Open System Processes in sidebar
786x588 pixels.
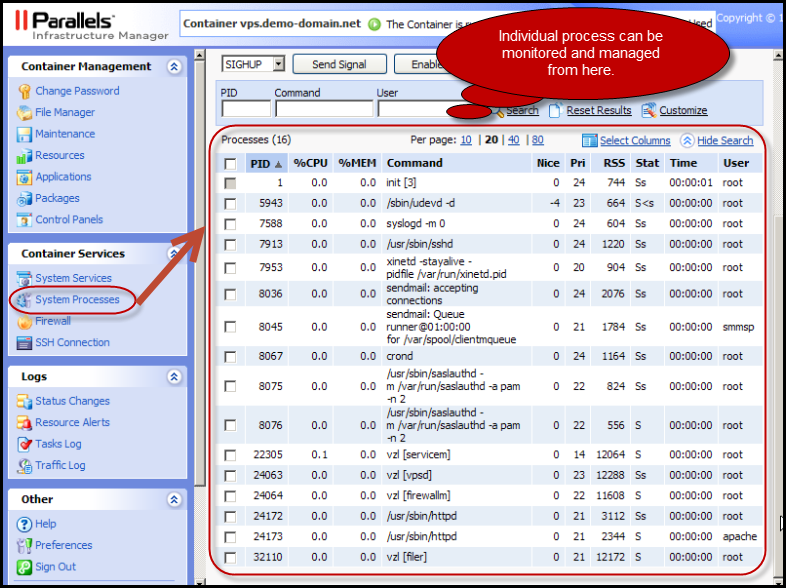[77, 300]
